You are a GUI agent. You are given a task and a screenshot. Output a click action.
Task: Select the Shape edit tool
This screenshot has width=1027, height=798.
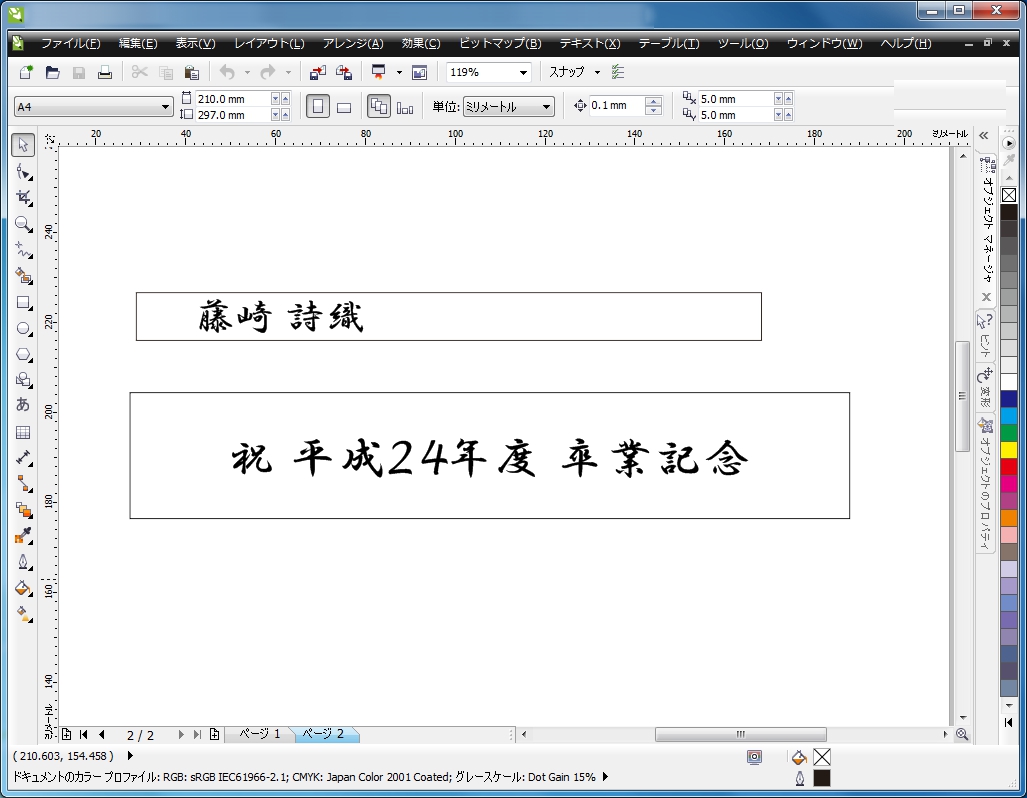point(23,172)
